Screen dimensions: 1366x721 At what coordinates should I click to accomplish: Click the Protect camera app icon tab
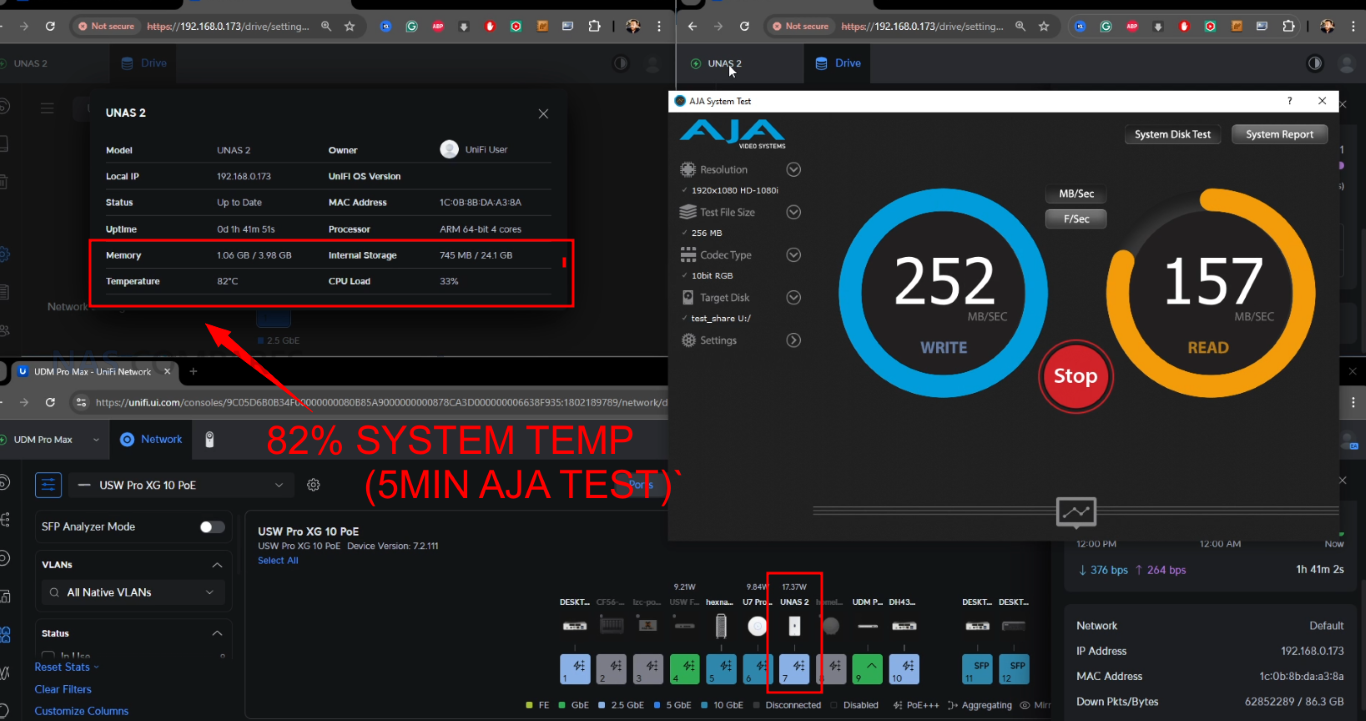tap(210, 439)
